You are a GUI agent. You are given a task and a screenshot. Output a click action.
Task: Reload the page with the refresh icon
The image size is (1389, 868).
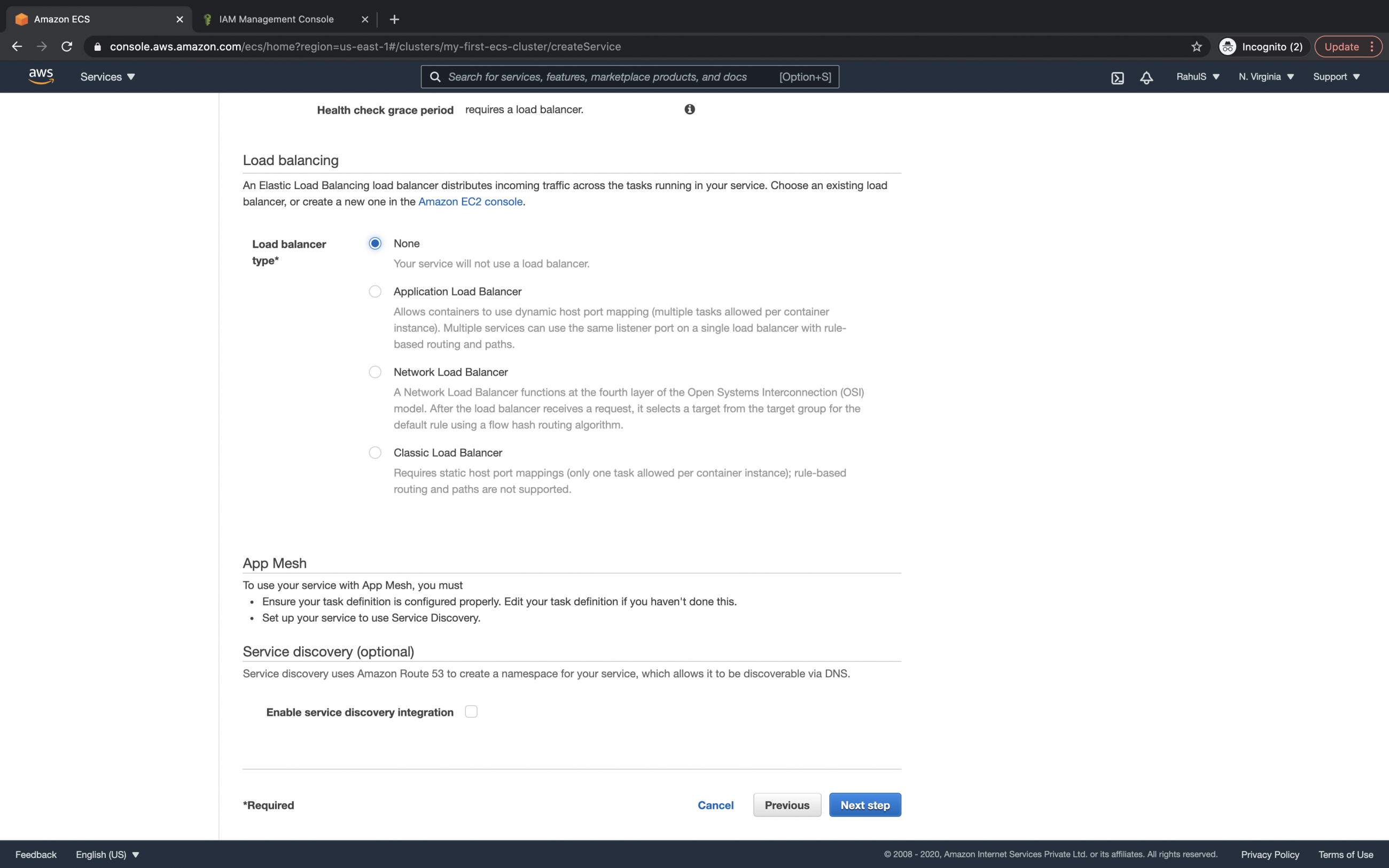click(67, 46)
